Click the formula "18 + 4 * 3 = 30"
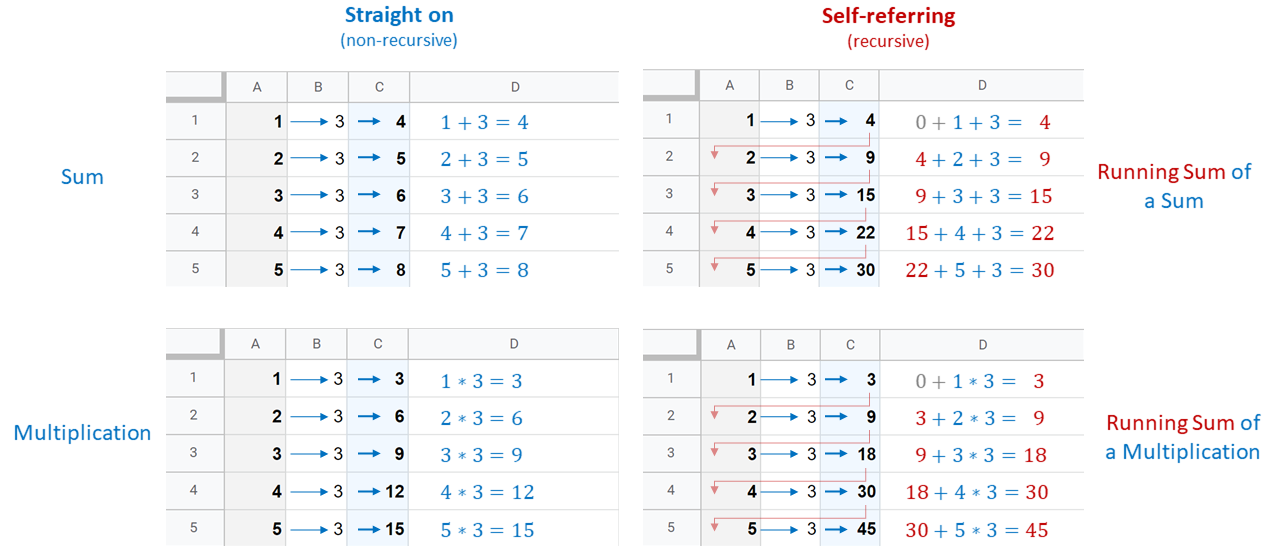 [976, 492]
